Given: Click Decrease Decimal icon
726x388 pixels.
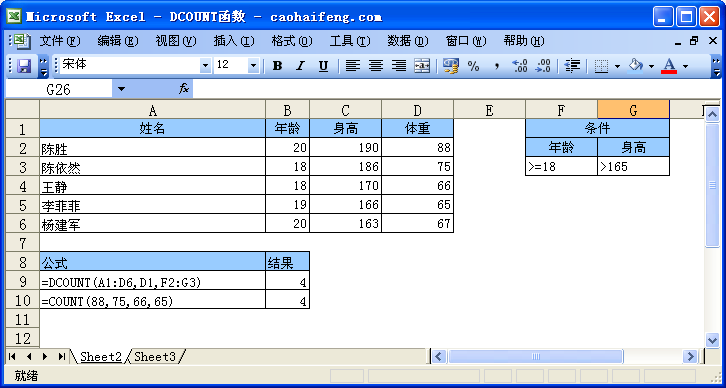Looking at the screenshot, I should point(543,66).
